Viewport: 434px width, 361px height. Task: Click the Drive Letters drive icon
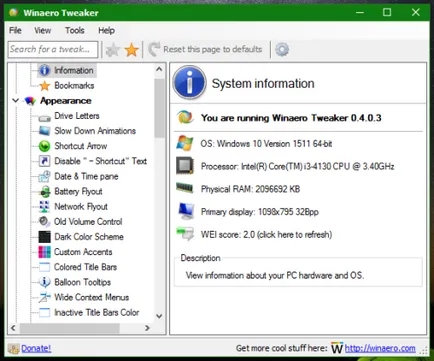coord(44,117)
